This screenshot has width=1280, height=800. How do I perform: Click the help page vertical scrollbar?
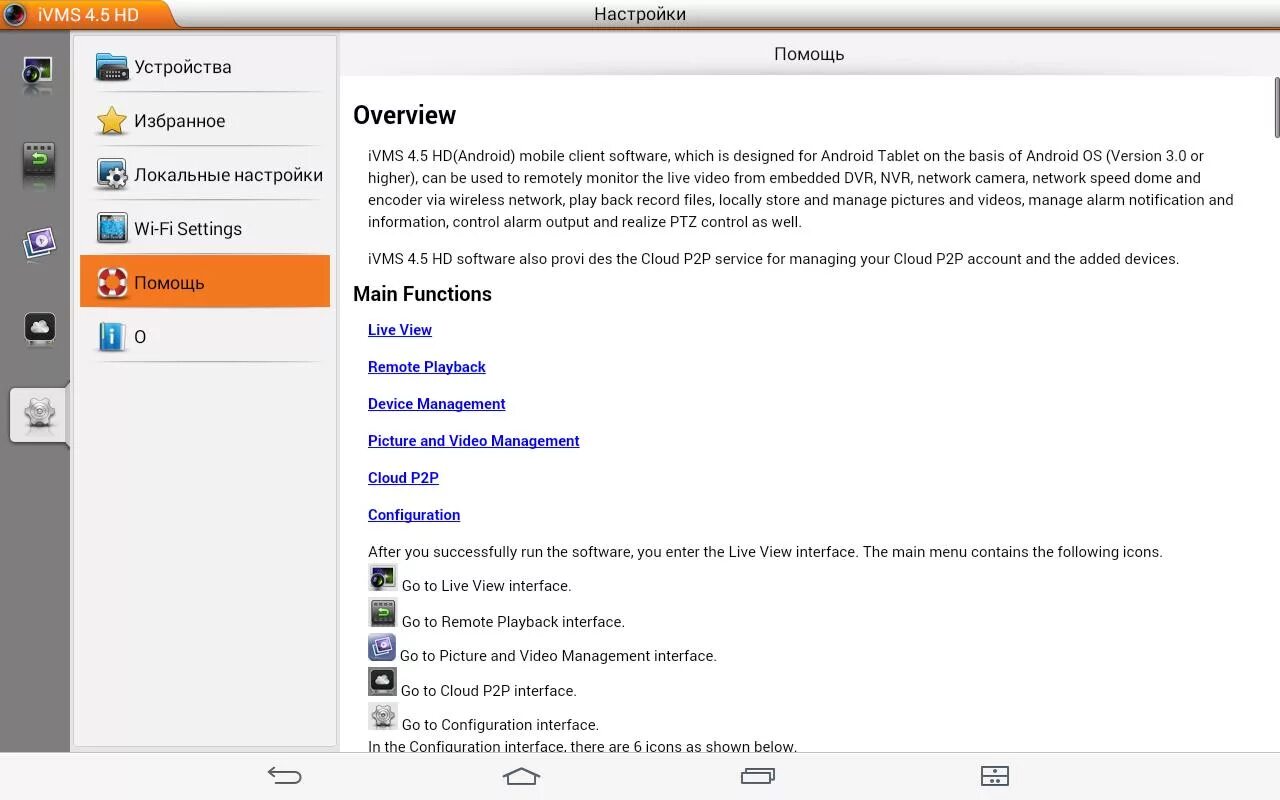1276,107
